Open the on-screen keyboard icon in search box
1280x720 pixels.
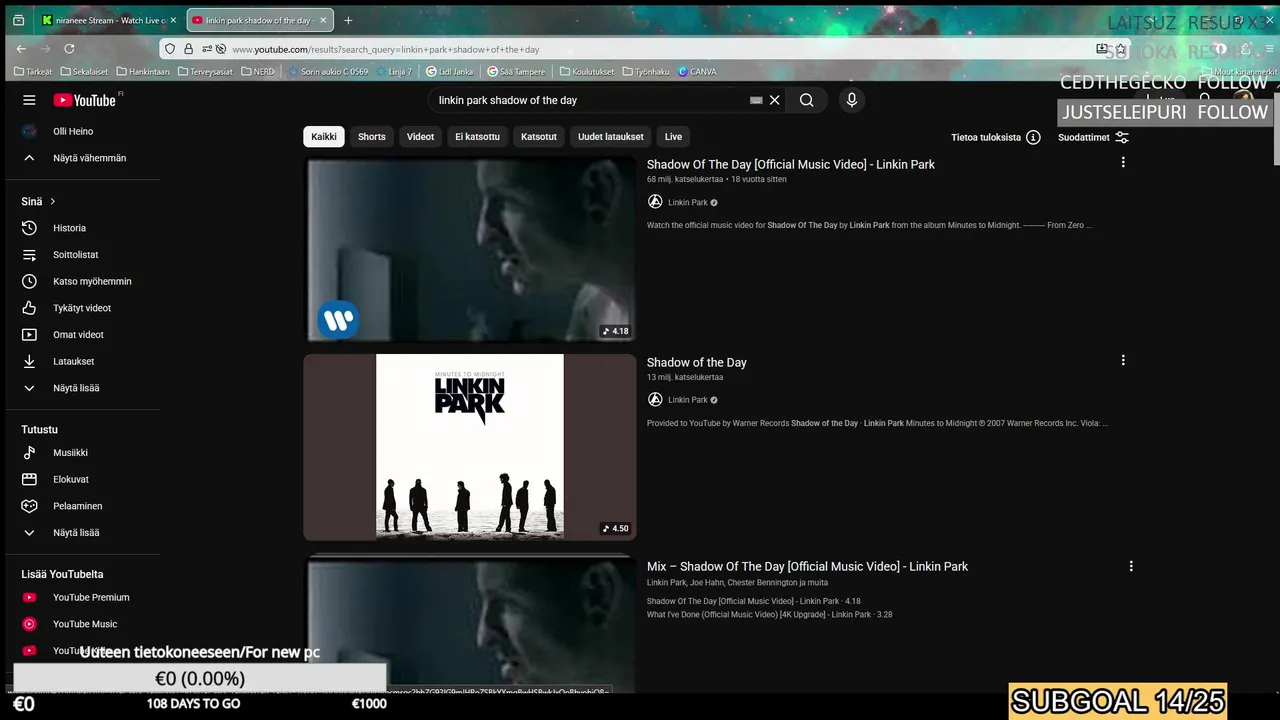click(x=756, y=100)
